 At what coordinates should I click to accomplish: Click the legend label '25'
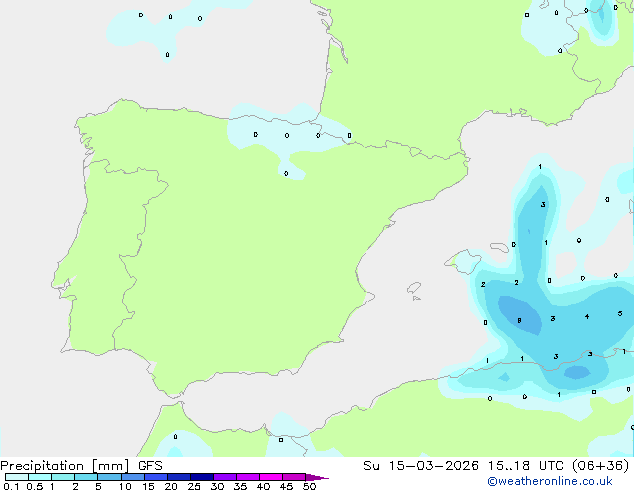point(194,486)
